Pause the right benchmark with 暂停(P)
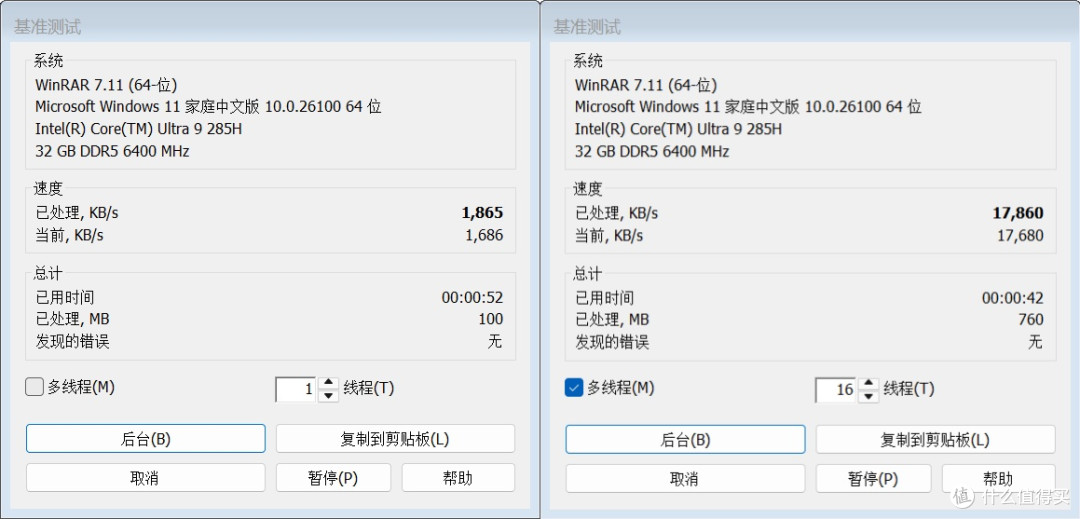 [873, 478]
